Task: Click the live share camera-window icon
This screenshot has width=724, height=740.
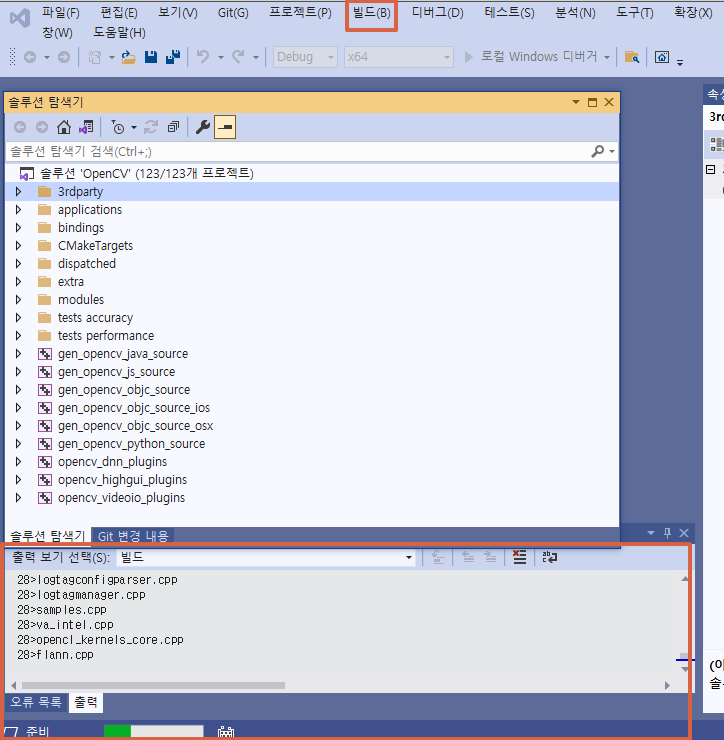Action: coord(662,57)
